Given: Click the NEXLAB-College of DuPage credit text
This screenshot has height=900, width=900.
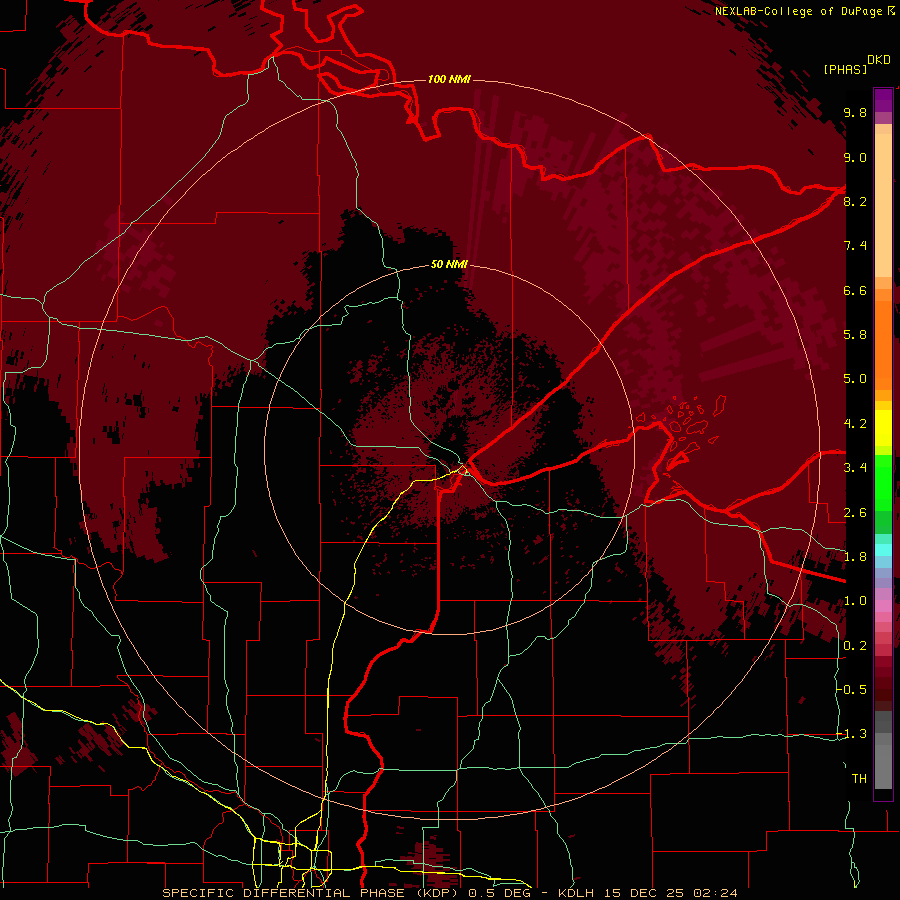Looking at the screenshot, I should [798, 11].
